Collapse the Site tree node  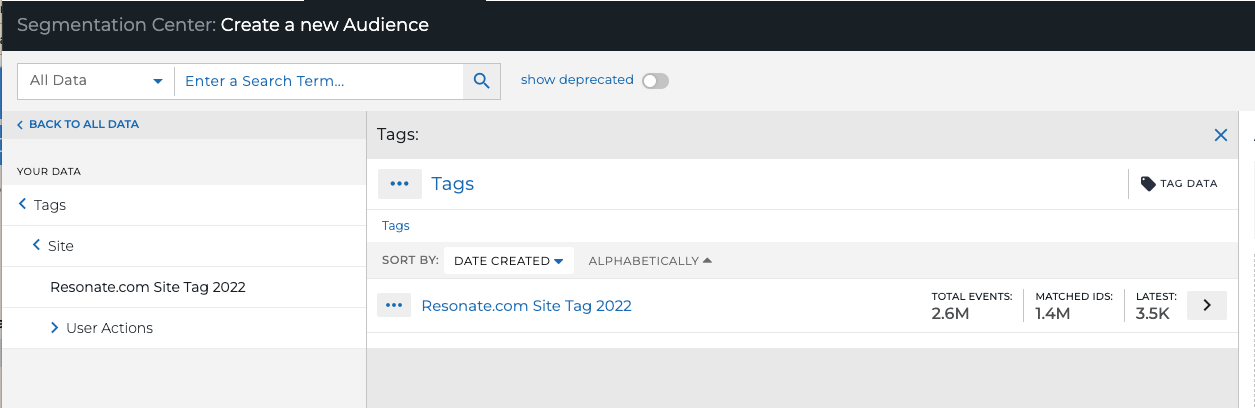(37, 245)
